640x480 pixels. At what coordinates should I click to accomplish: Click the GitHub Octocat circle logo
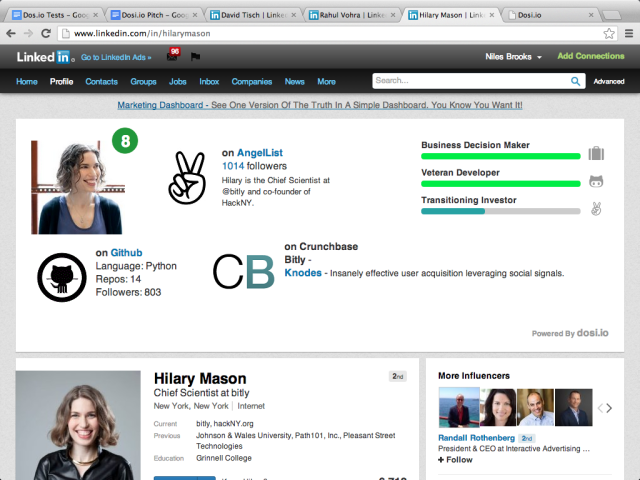[x=62, y=278]
